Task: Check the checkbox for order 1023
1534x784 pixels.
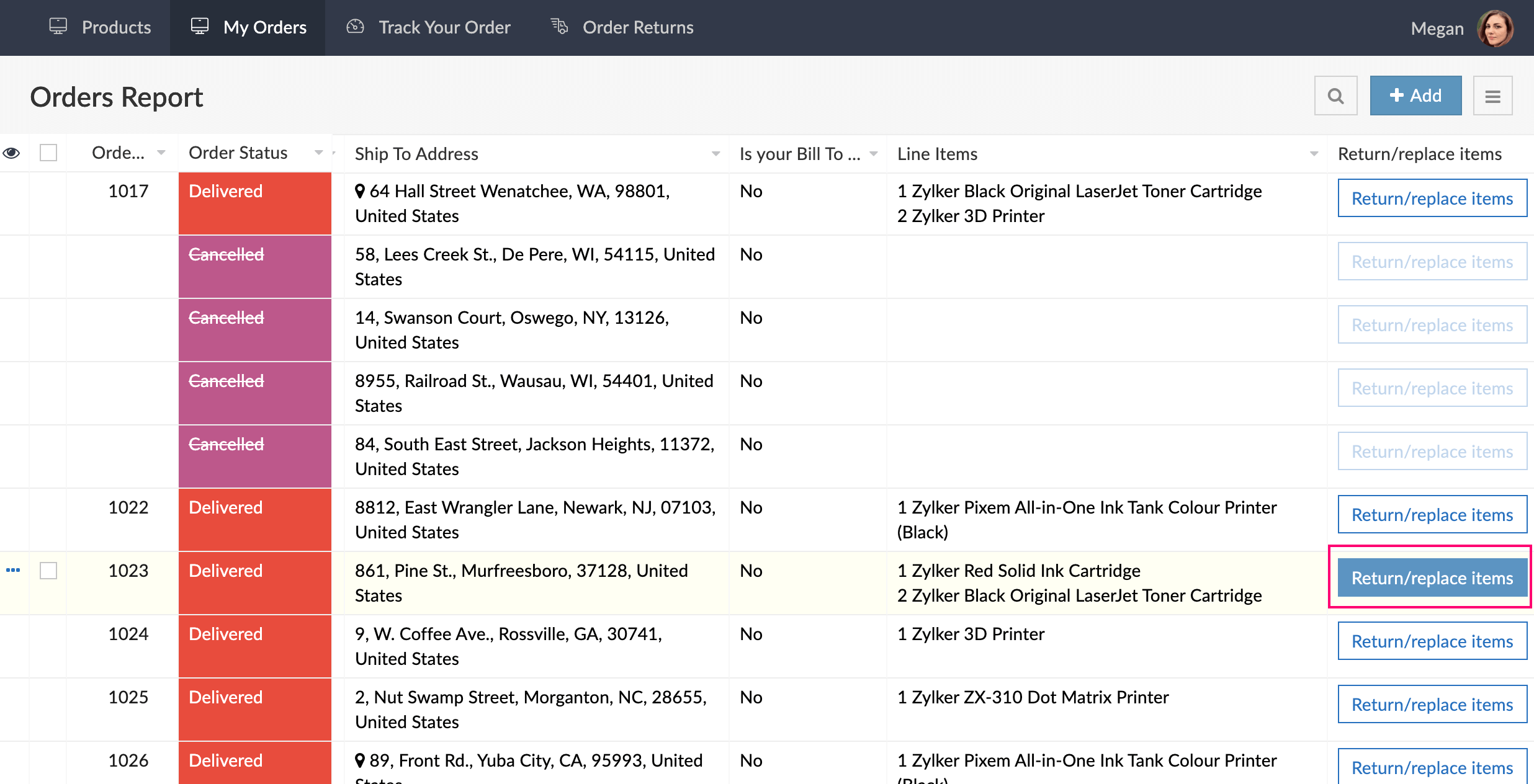Action: pos(48,571)
